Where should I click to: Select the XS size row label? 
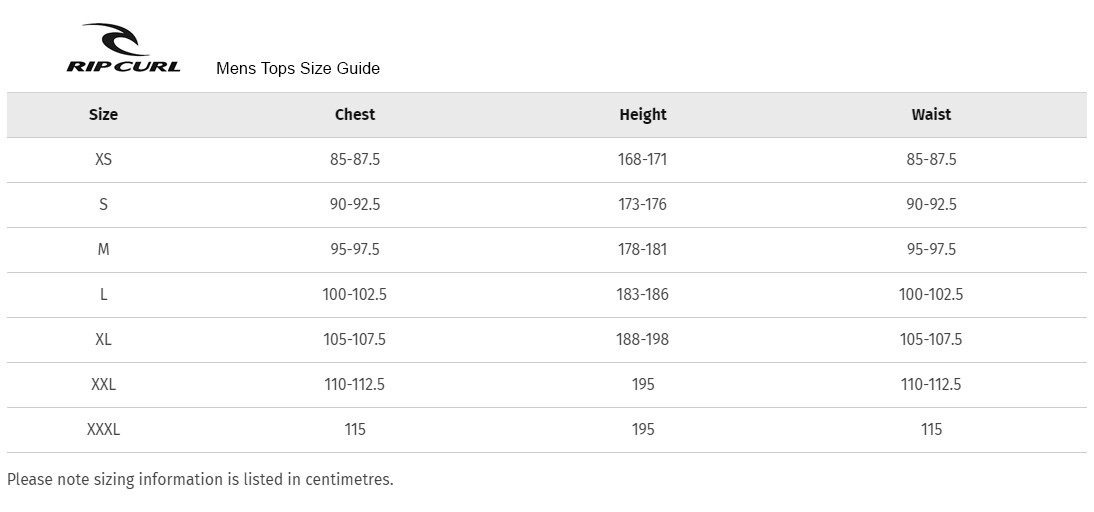click(103, 159)
